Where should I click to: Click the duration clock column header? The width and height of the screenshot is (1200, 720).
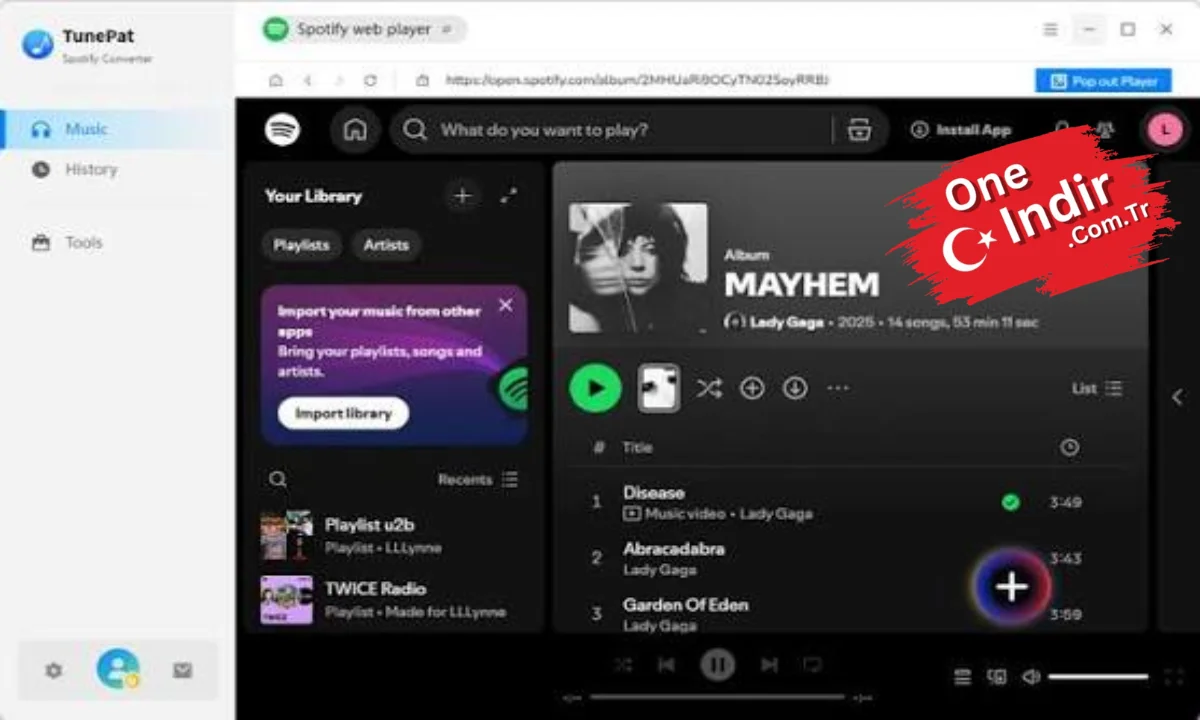[x=1069, y=447]
